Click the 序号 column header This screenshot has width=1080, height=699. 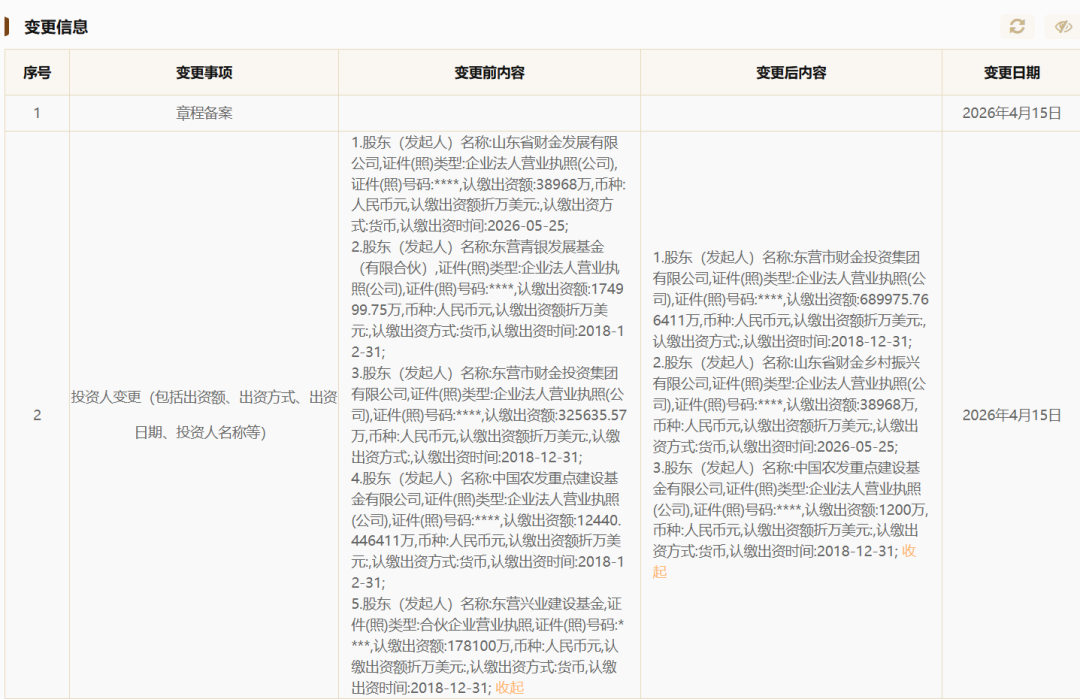37,73
